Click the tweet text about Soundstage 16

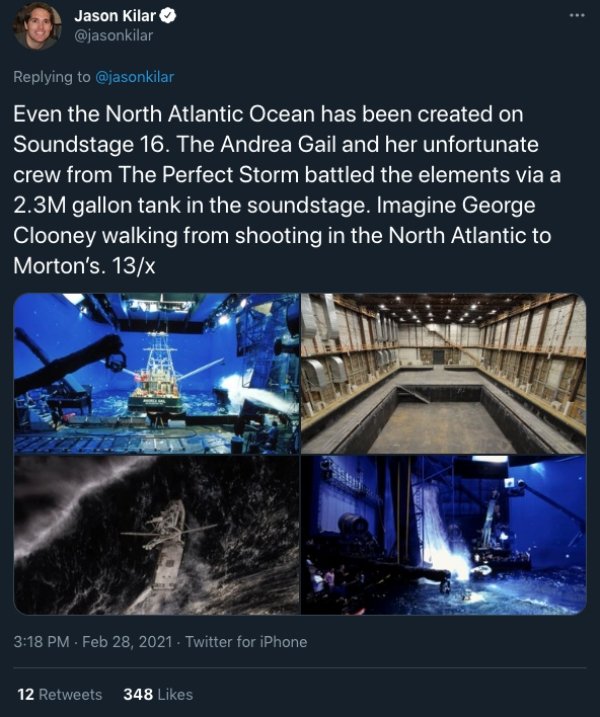pyautogui.click(x=287, y=190)
